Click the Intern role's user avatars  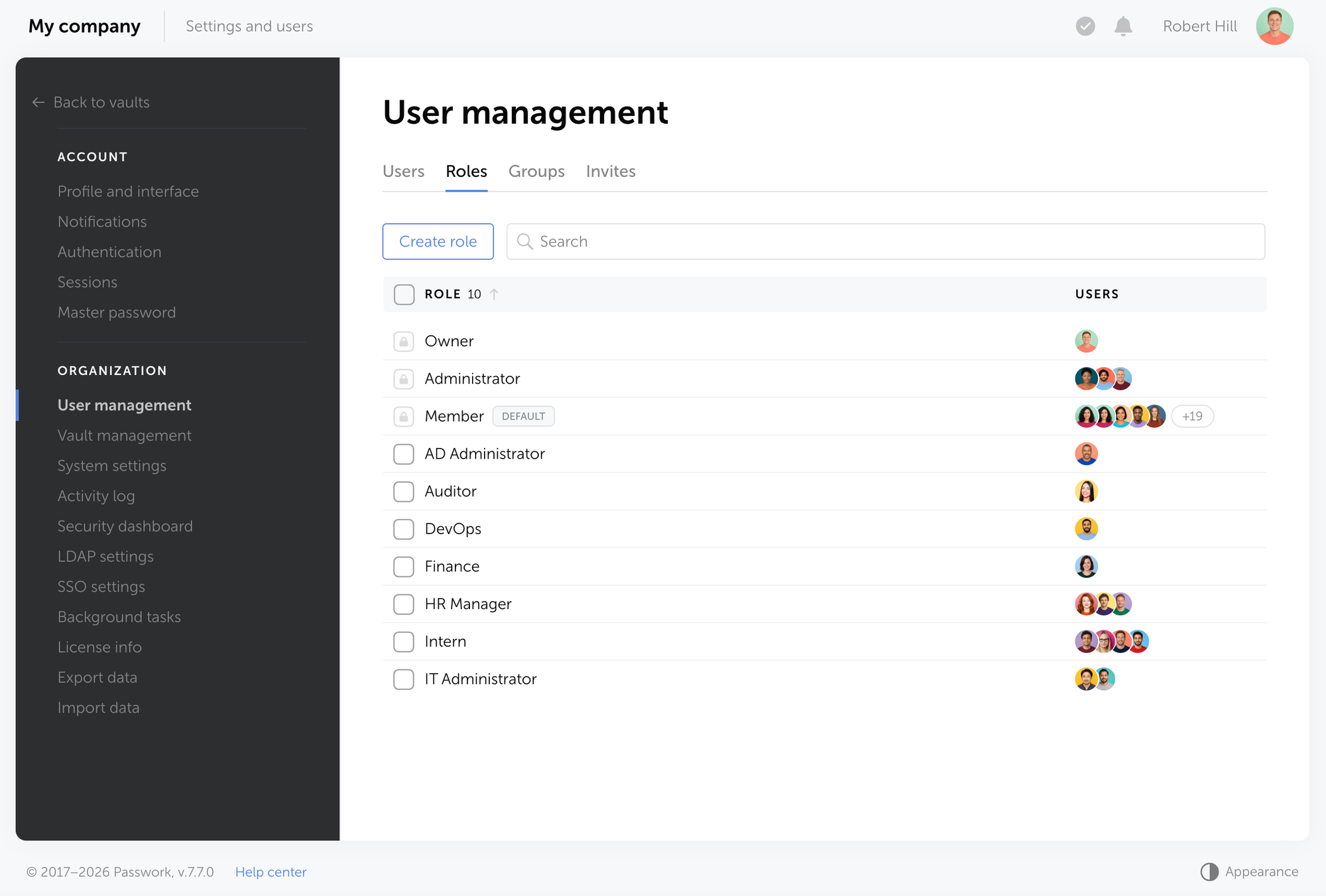point(1112,642)
